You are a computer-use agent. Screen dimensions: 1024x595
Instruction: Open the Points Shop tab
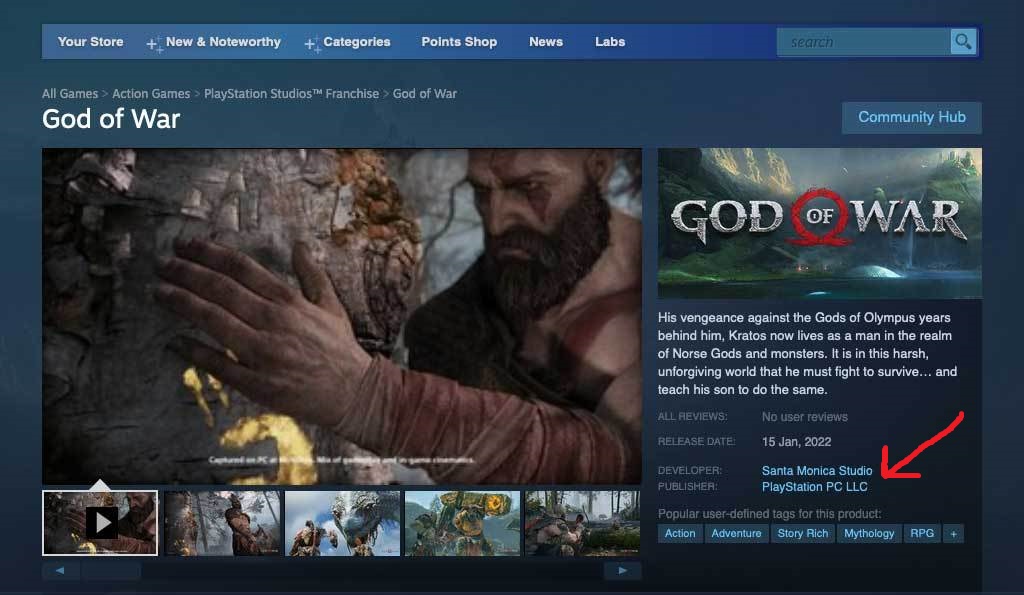click(x=459, y=42)
